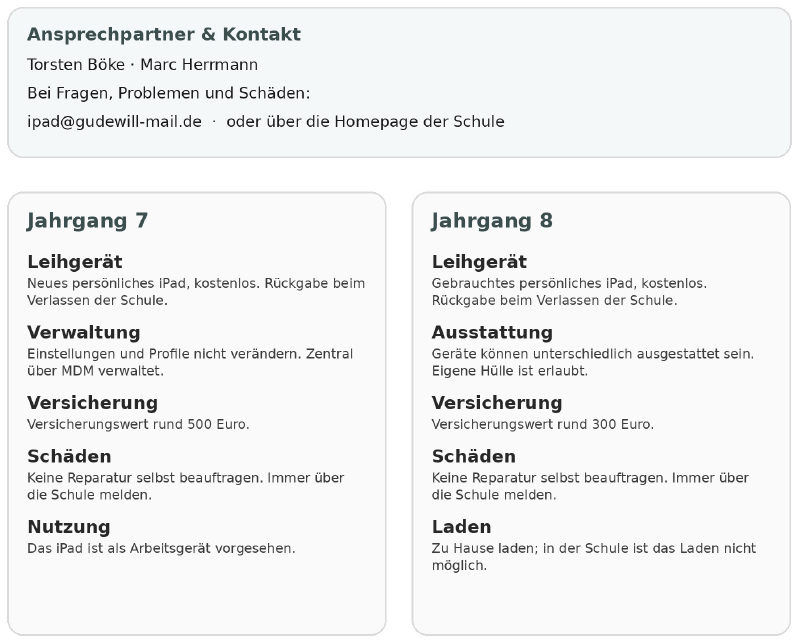The height and width of the screenshot is (644, 795).
Task: Click the Jahrgang 8 card title
Action: coord(492,221)
